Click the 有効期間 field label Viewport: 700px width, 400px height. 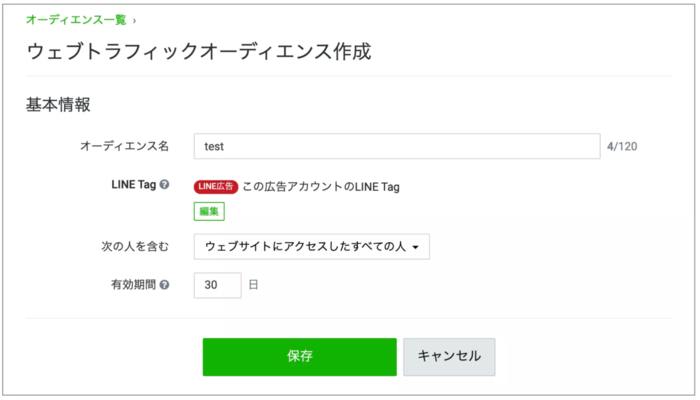(132, 285)
